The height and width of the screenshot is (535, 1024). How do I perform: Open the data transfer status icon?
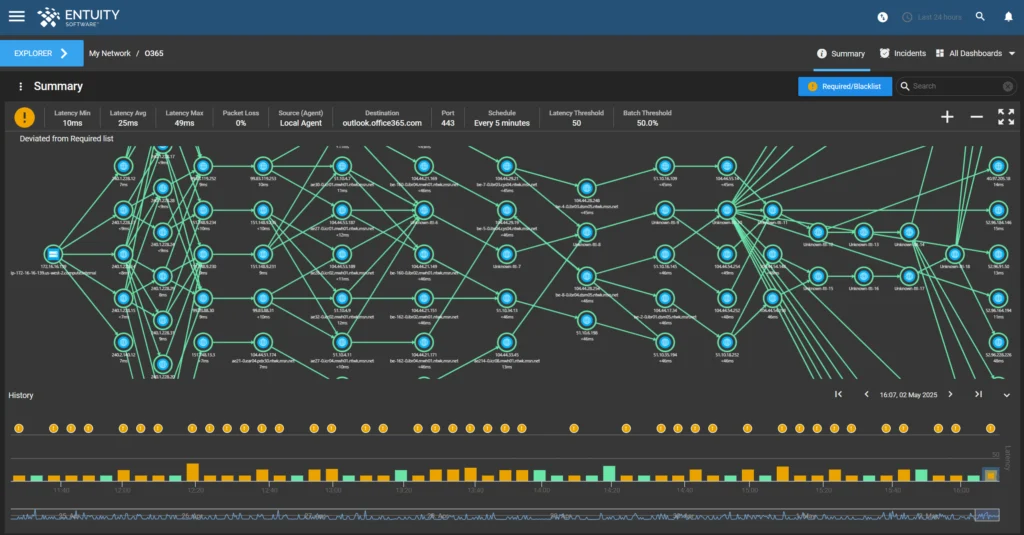coord(882,17)
